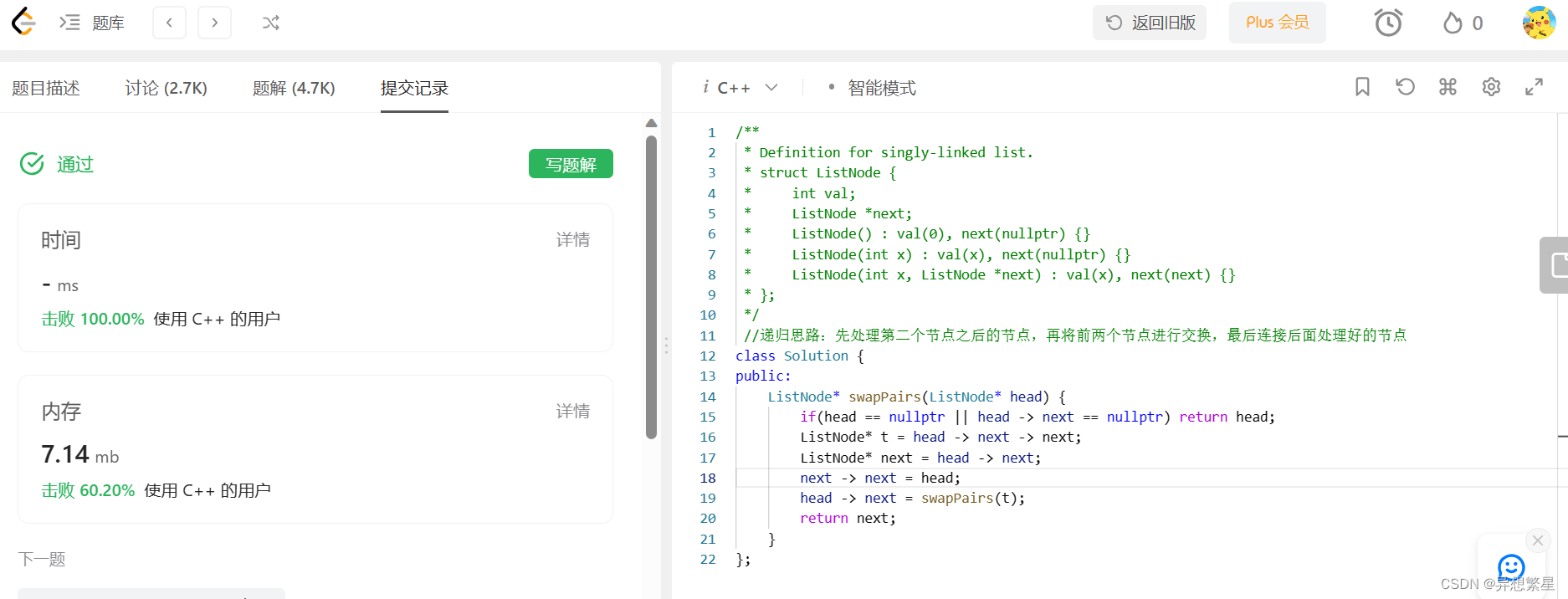Click 击败 100.00% time result
This screenshot has width=1568, height=599.
click(x=93, y=319)
